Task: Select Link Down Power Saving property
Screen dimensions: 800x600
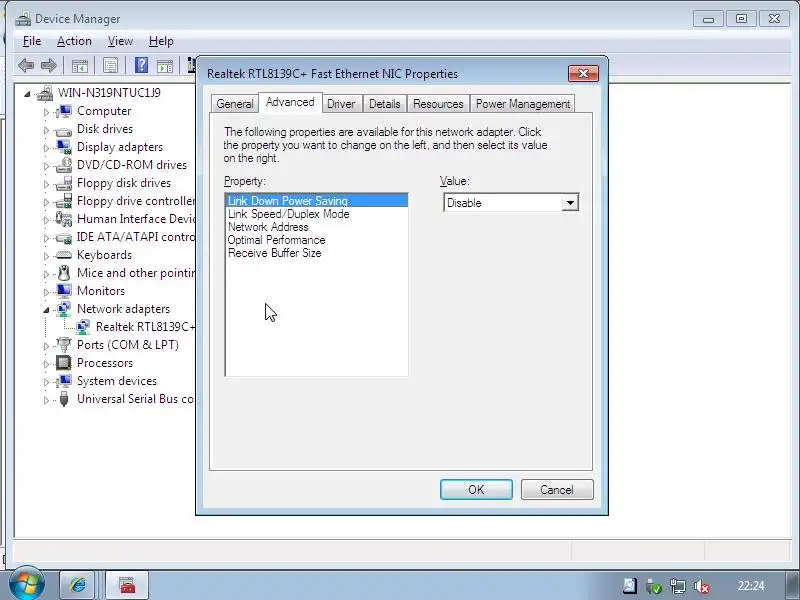Action: pyautogui.click(x=316, y=201)
